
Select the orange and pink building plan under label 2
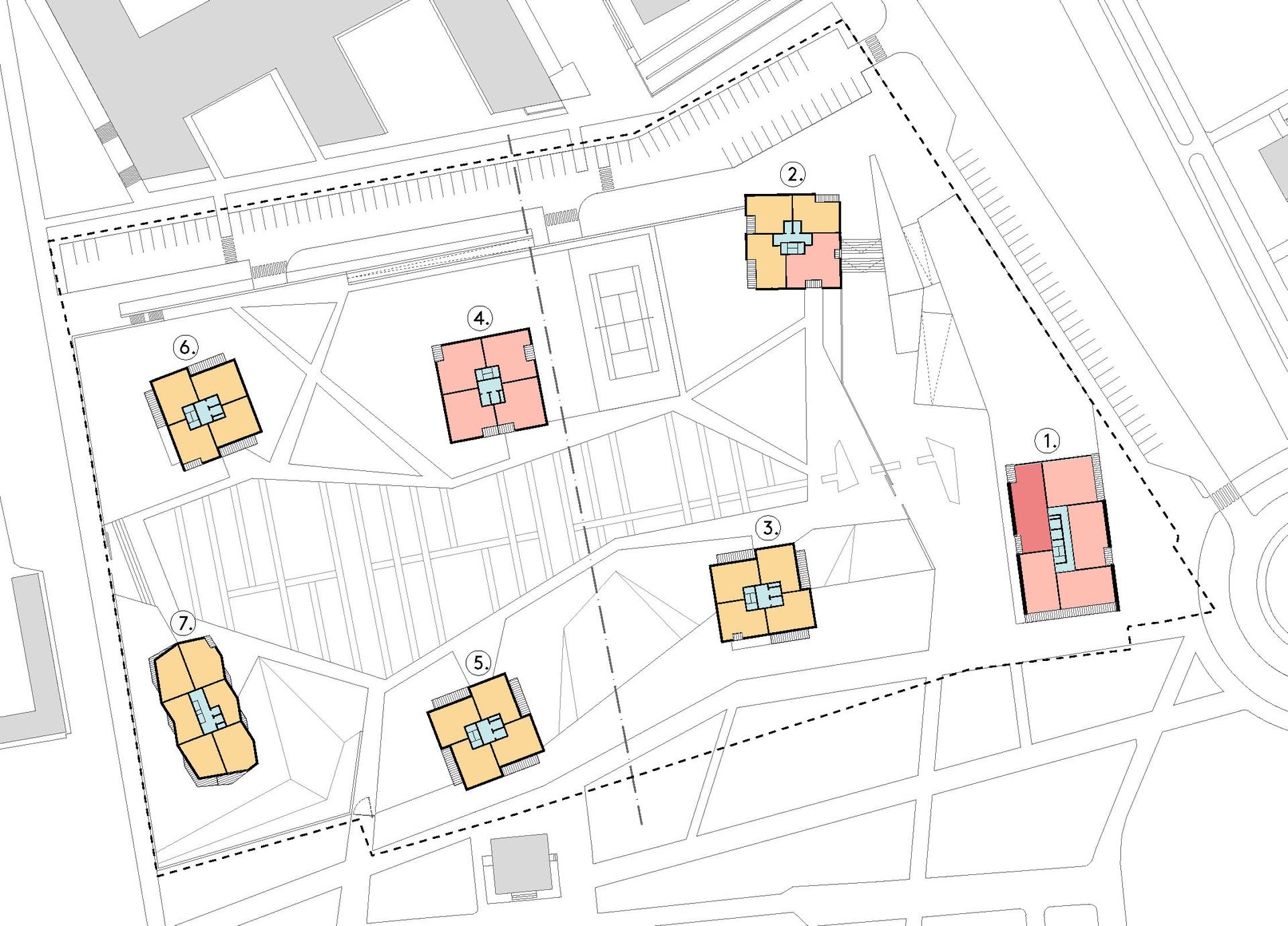coord(793,242)
